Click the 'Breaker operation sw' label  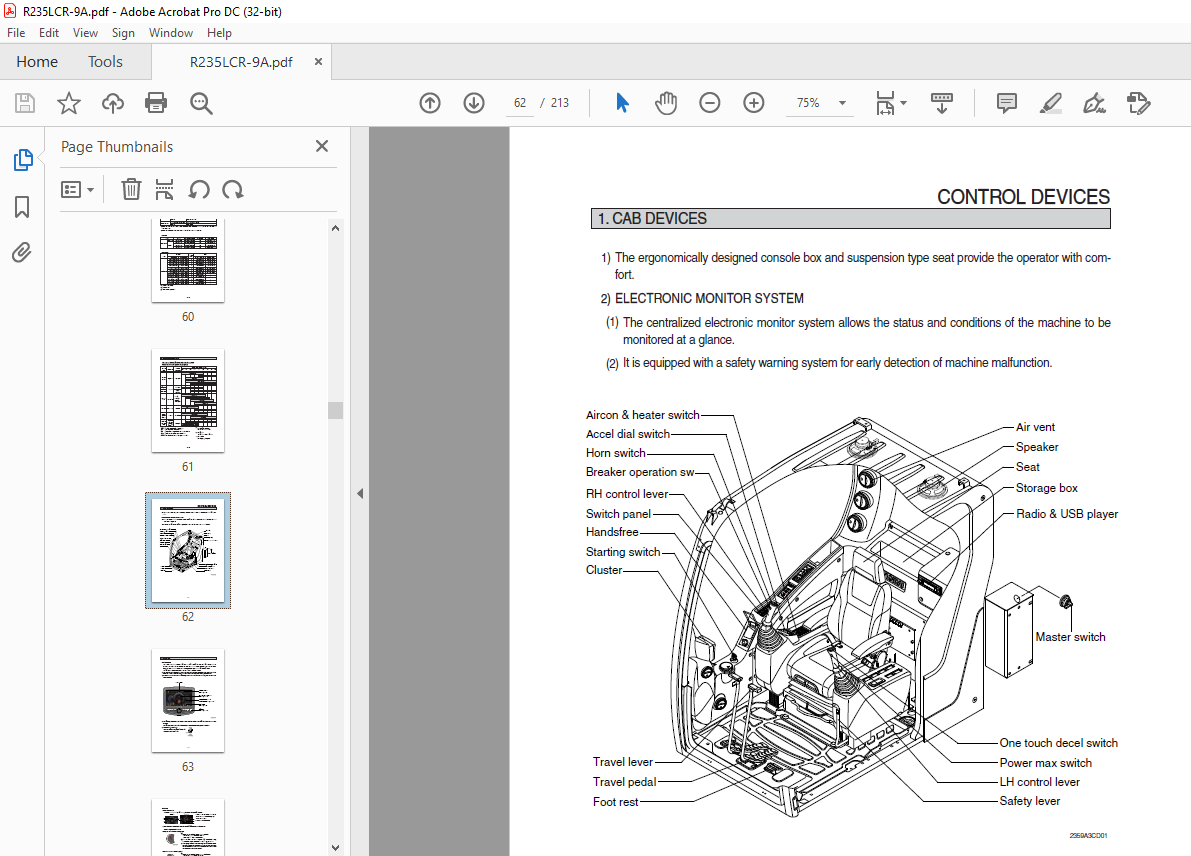640,472
